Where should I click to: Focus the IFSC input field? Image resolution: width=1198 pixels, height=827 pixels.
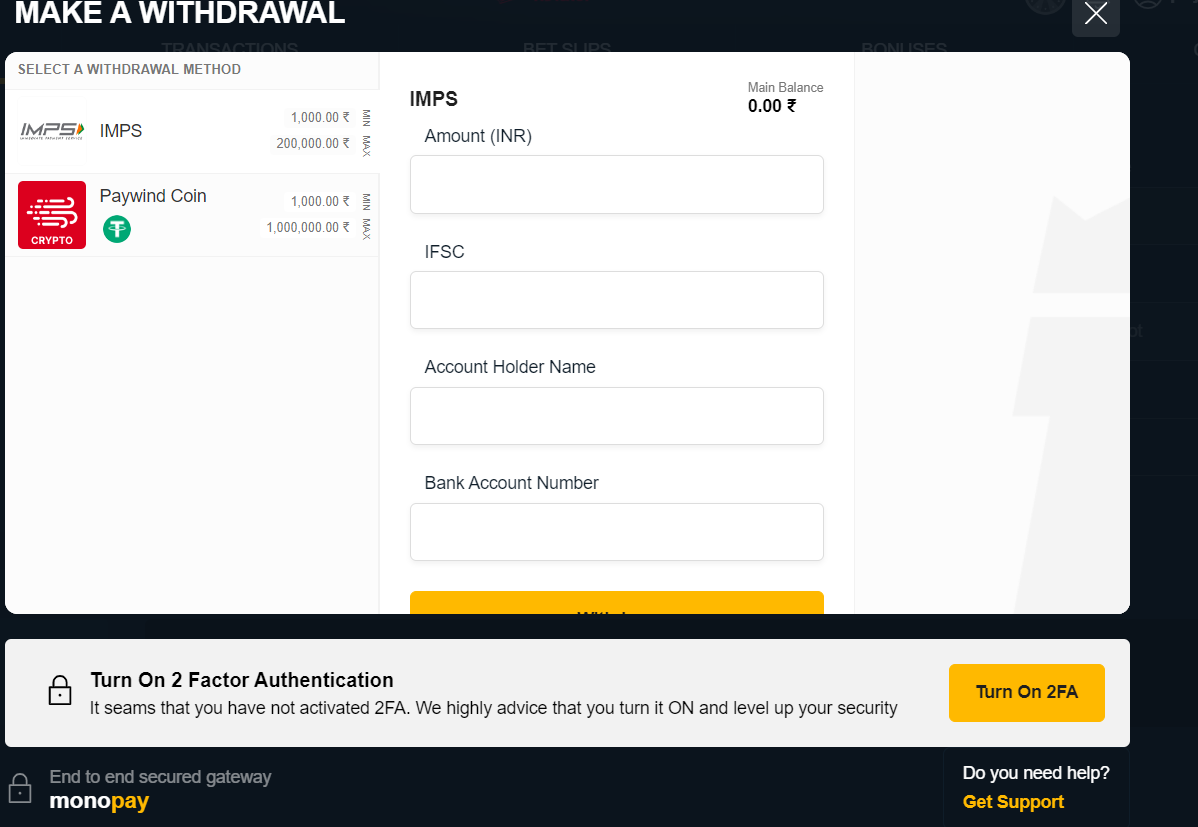617,300
